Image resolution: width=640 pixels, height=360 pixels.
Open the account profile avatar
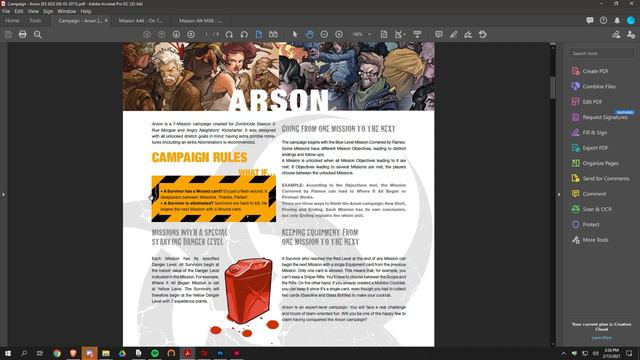click(631, 20)
